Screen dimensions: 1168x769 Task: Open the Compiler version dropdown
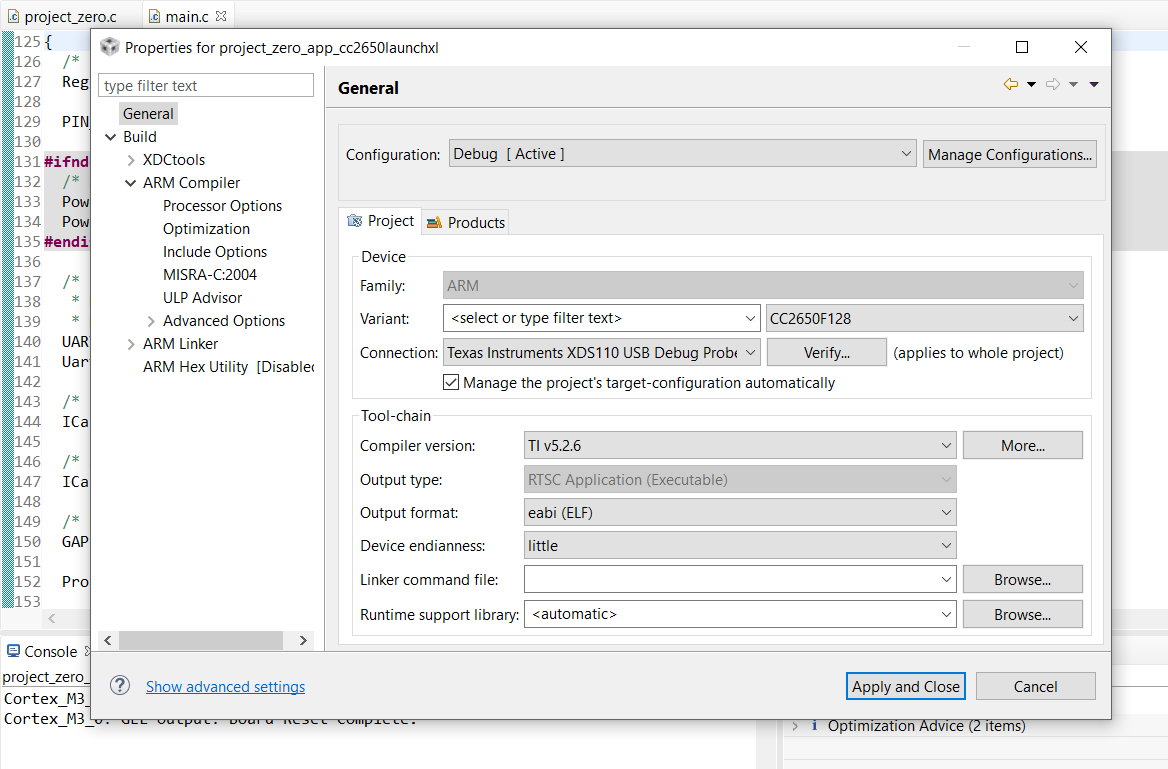(x=740, y=446)
